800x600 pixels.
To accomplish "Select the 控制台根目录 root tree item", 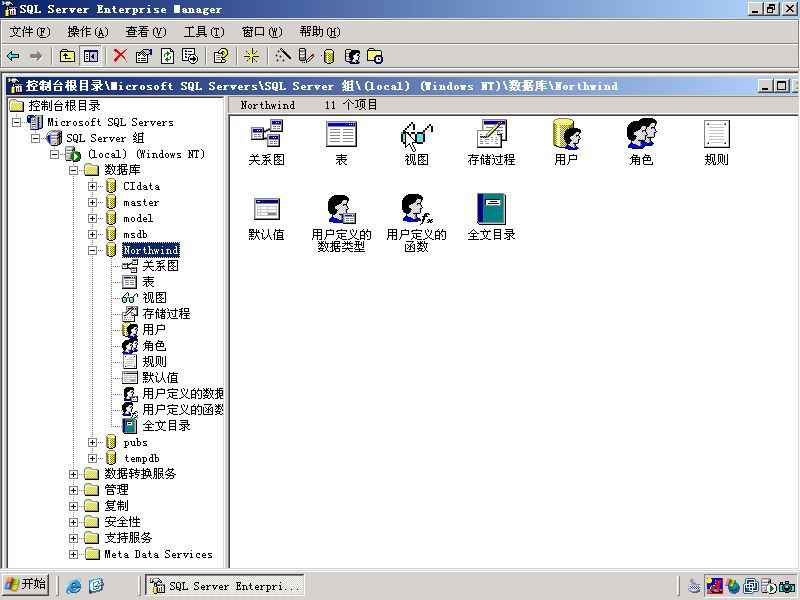I will pyautogui.click(x=64, y=106).
